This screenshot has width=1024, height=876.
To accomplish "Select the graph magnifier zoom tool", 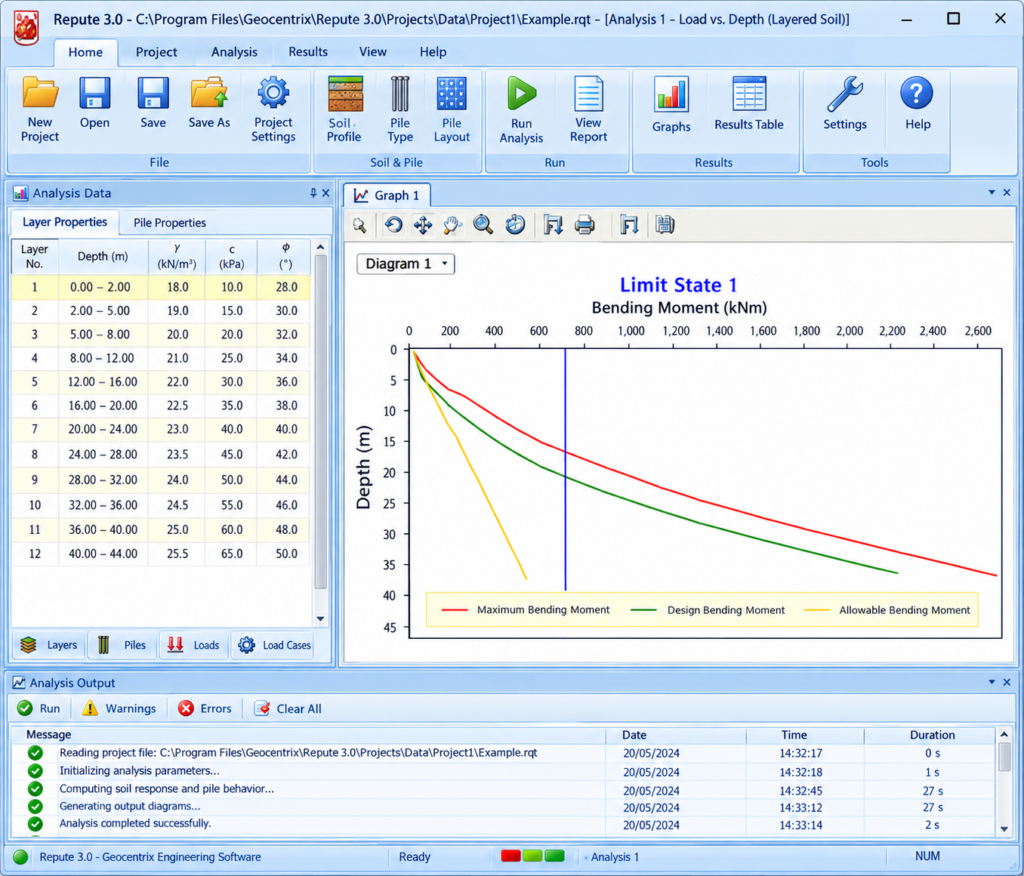I will pos(483,225).
